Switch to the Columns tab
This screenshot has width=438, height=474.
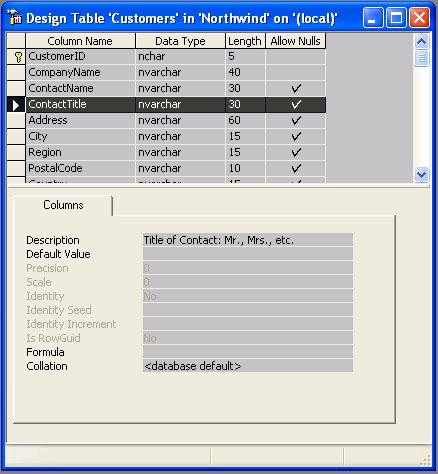63,205
